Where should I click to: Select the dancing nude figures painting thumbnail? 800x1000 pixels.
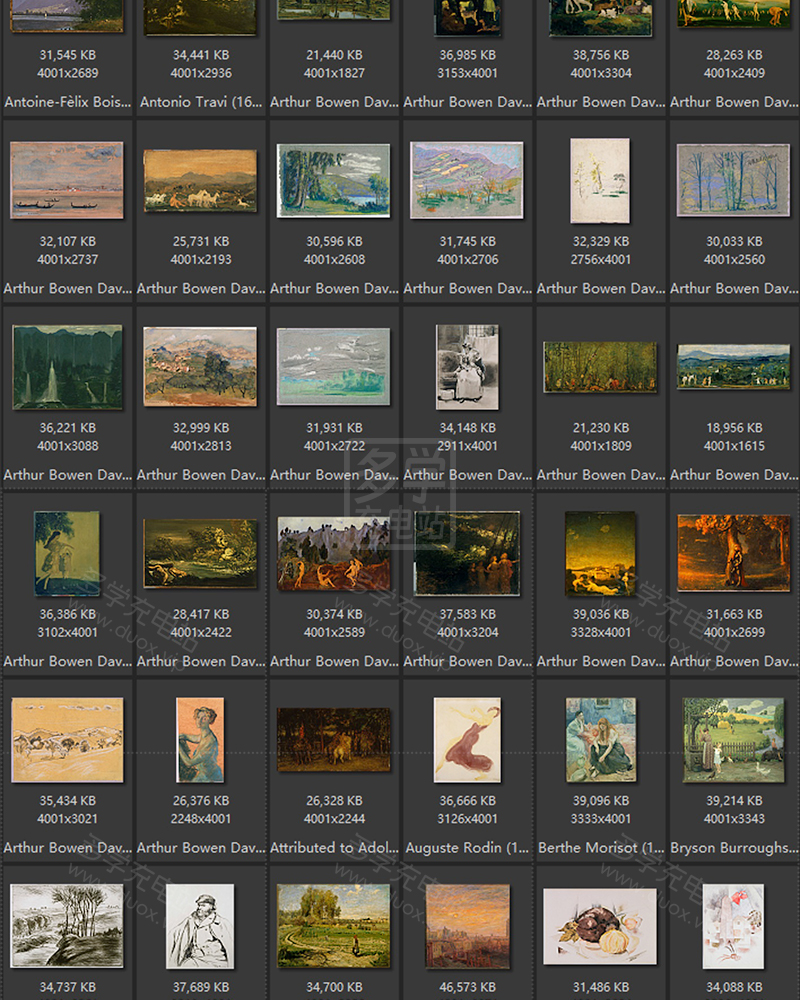(334, 554)
